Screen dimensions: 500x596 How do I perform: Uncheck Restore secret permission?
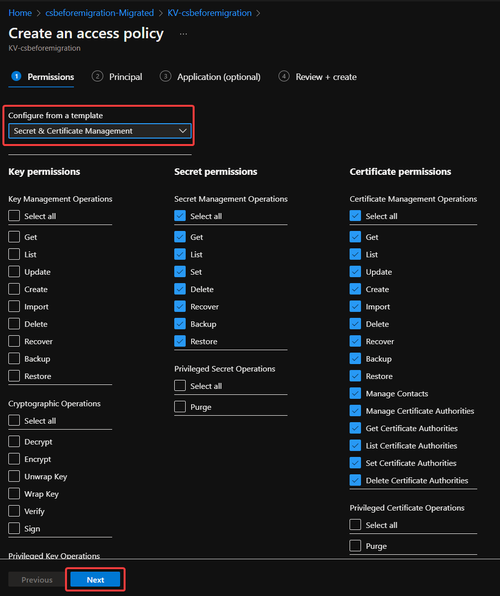180,341
